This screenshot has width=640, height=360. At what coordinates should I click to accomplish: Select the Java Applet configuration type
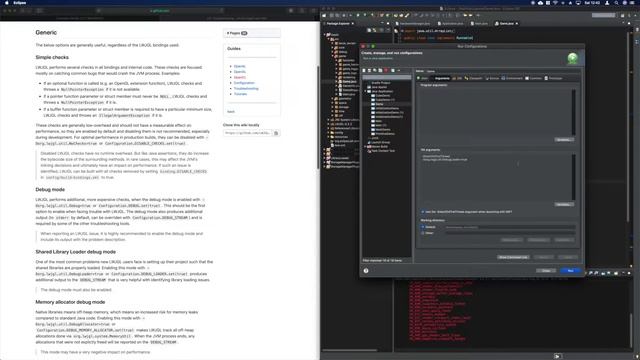click(379, 87)
